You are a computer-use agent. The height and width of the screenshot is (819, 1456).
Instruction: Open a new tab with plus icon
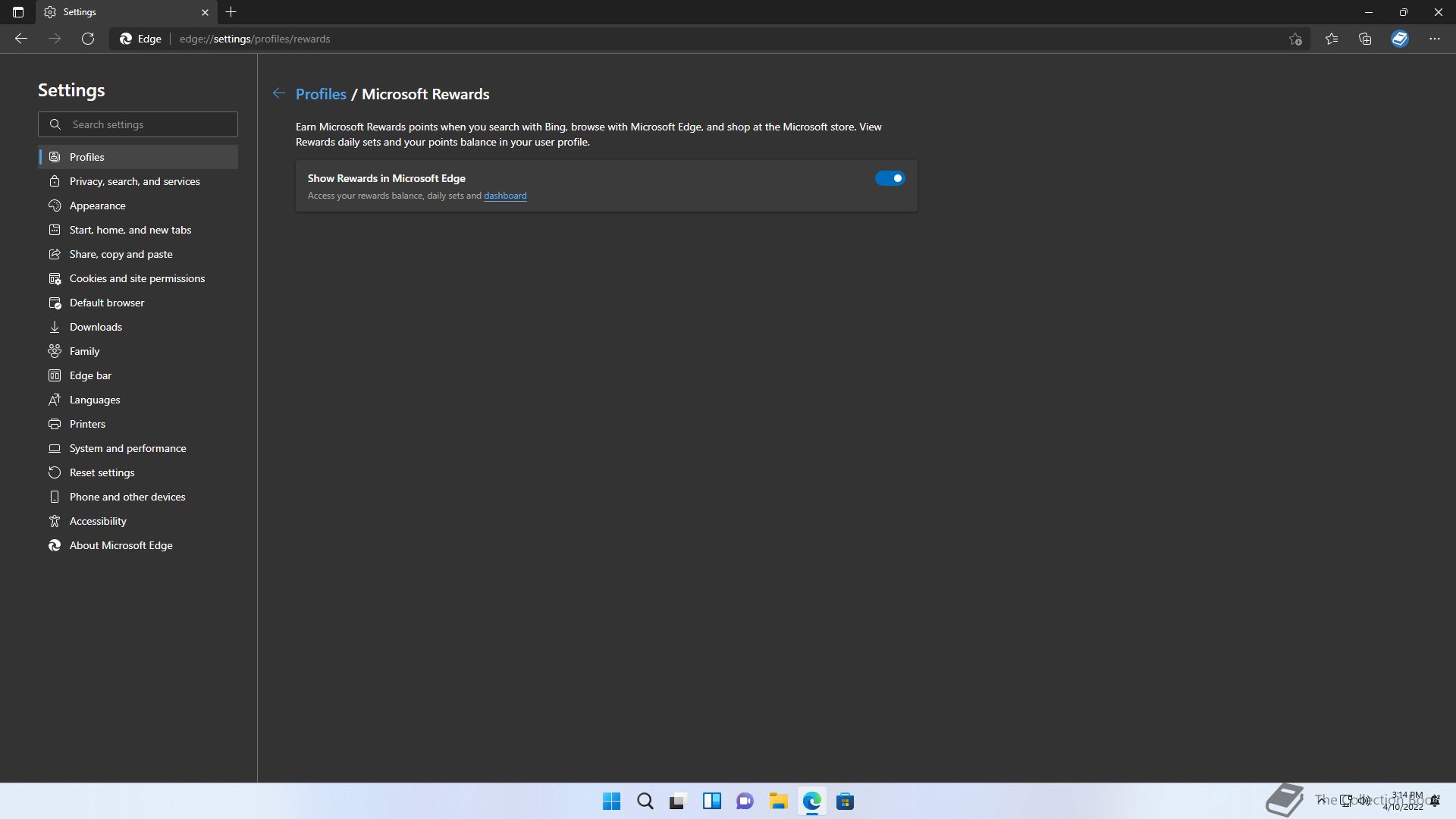click(x=231, y=12)
